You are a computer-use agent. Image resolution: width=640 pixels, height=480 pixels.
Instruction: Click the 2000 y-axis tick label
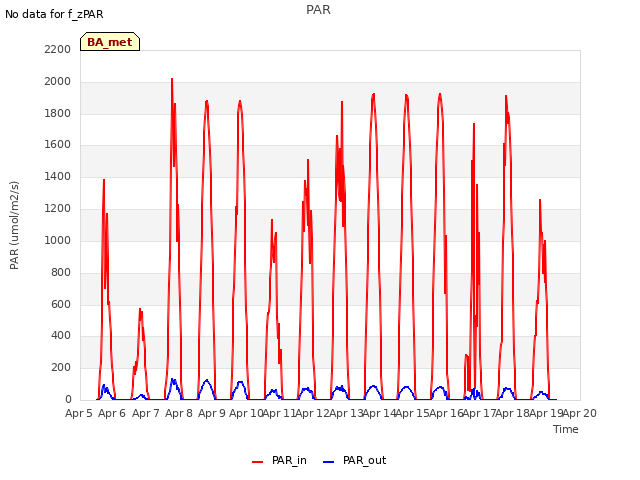click(x=58, y=81)
